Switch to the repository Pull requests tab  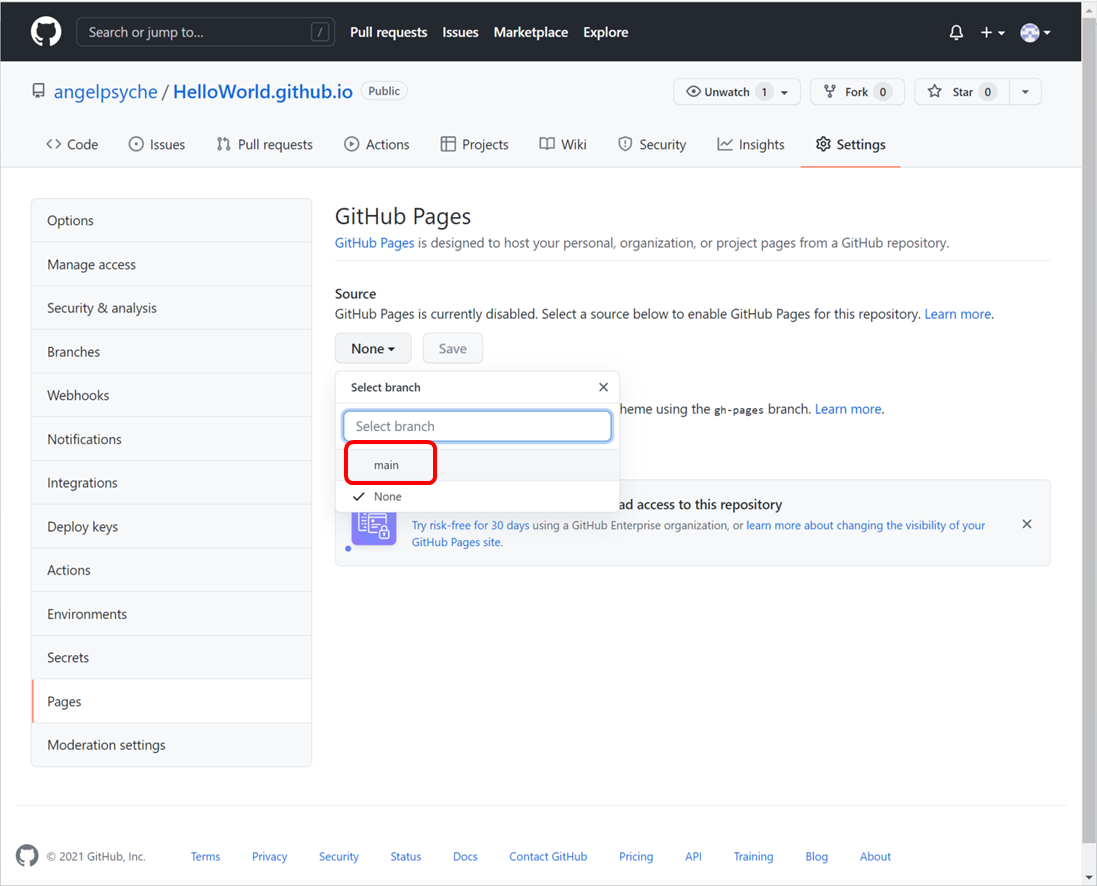[x=264, y=144]
